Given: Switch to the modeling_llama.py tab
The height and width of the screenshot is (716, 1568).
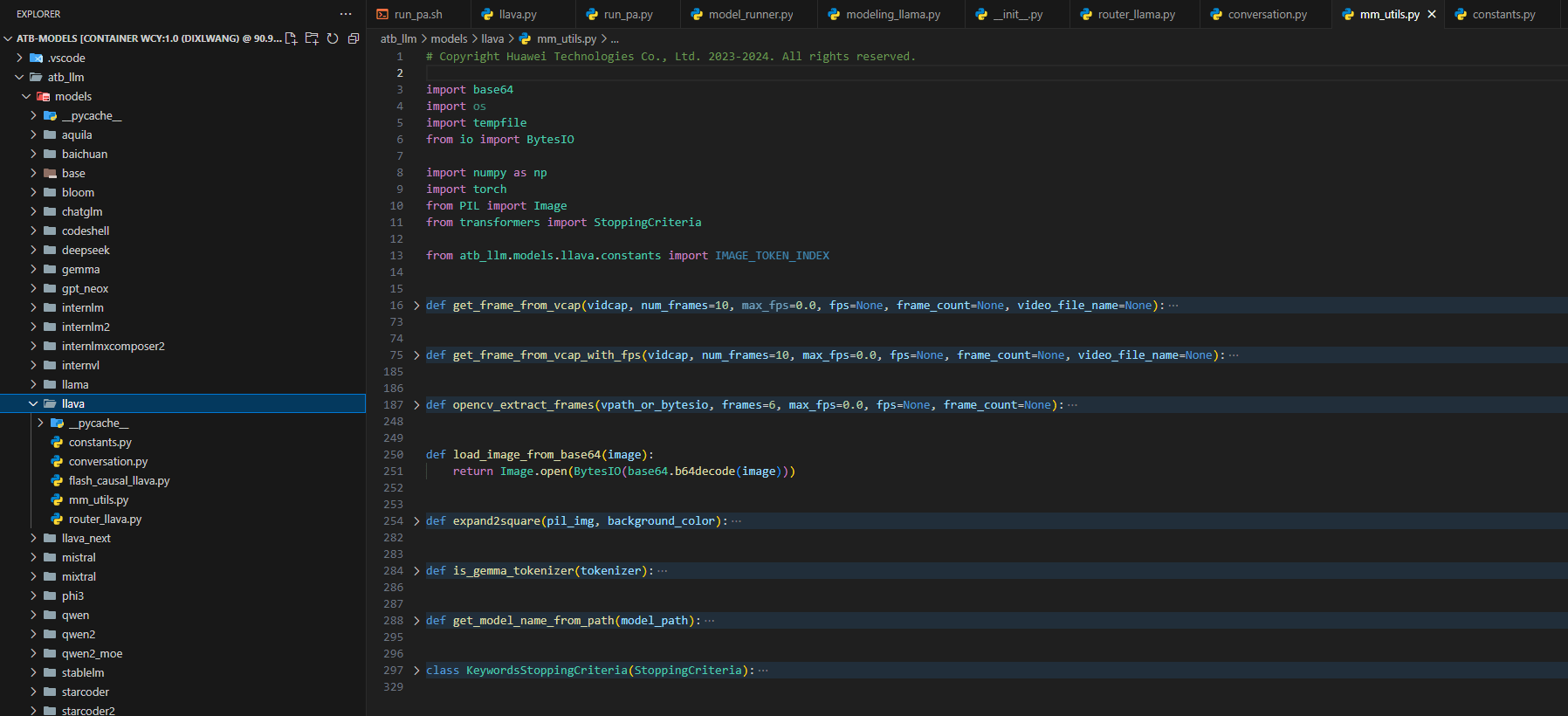Looking at the screenshot, I should point(892,14).
